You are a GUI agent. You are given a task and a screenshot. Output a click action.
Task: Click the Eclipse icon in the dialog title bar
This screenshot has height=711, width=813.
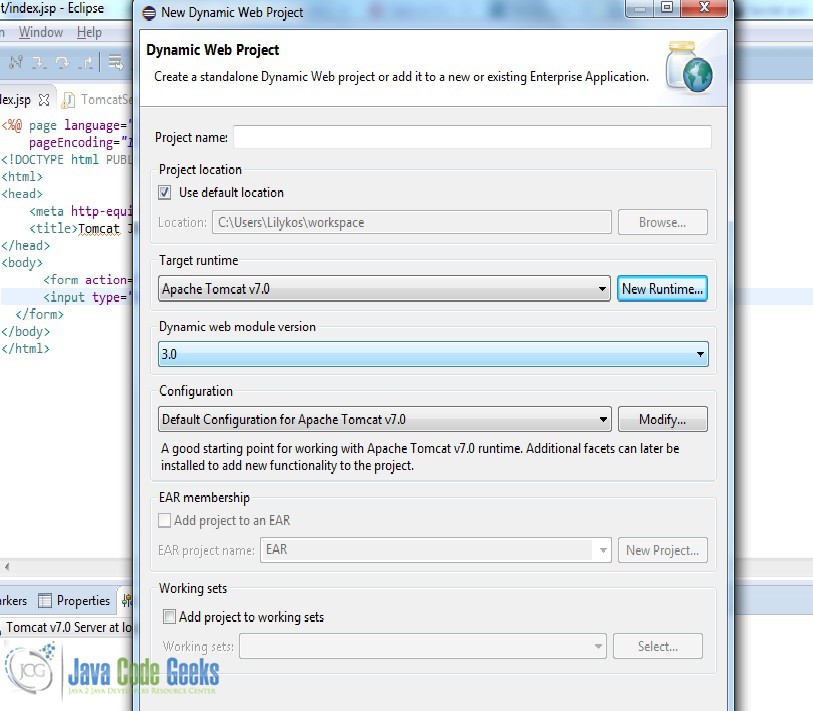(x=149, y=13)
